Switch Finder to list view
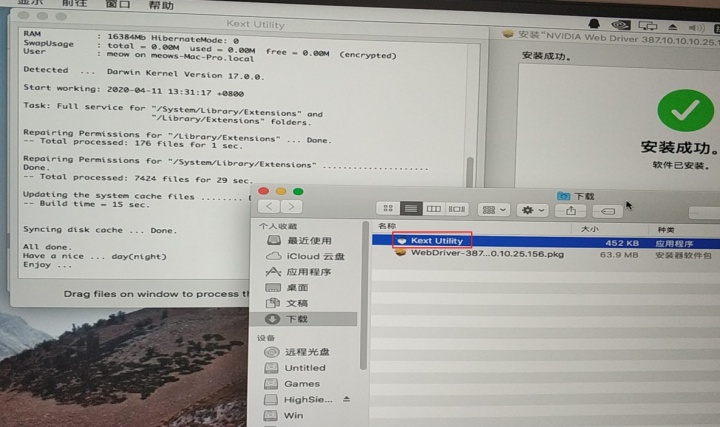The image size is (720, 427). [x=411, y=209]
